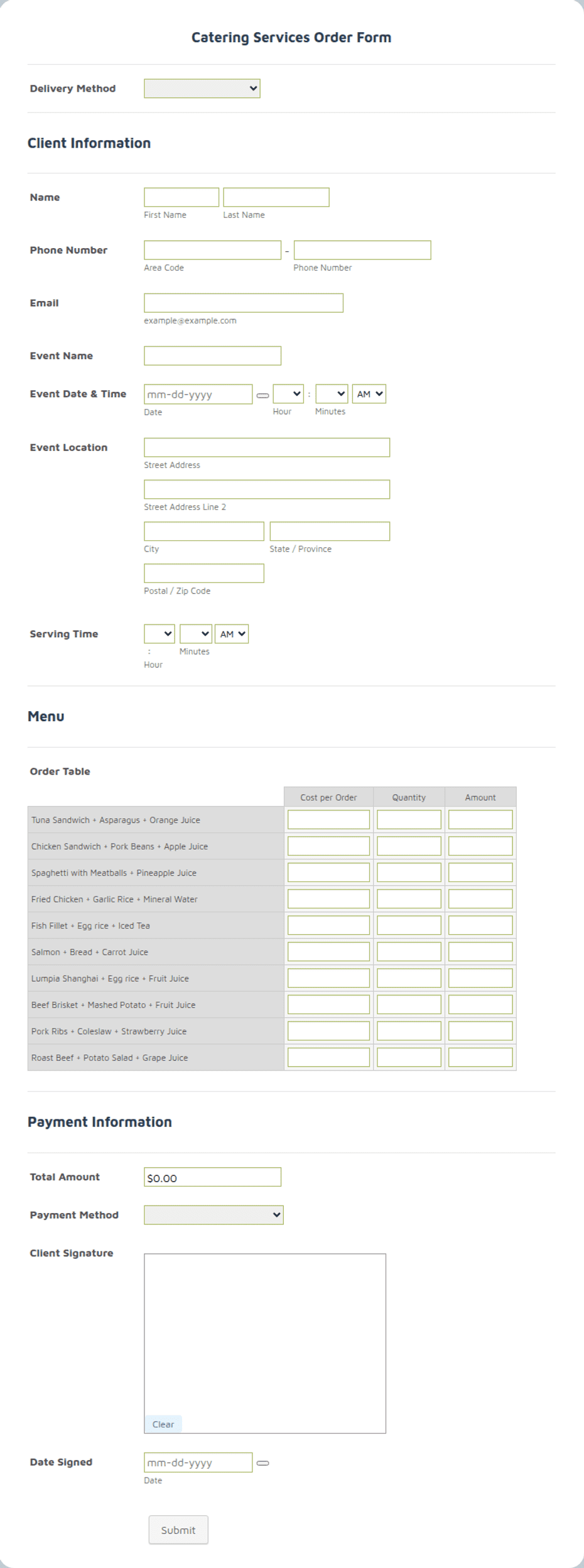Click the 'Amount' column header

point(480,797)
